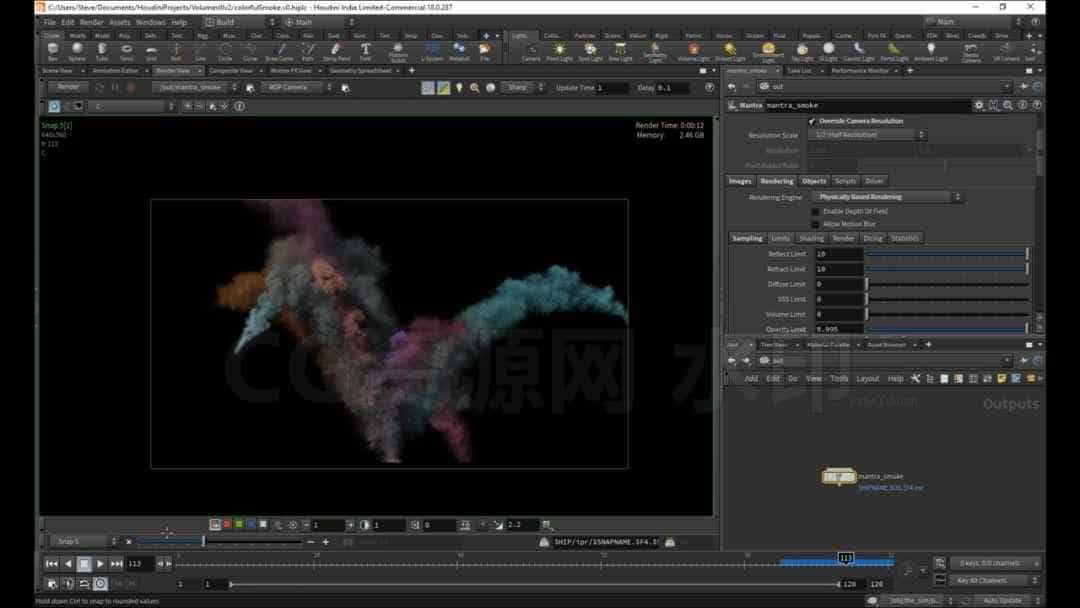1080x608 pixels.
Task: Click the snapshot blend slider
Action: click(220, 542)
